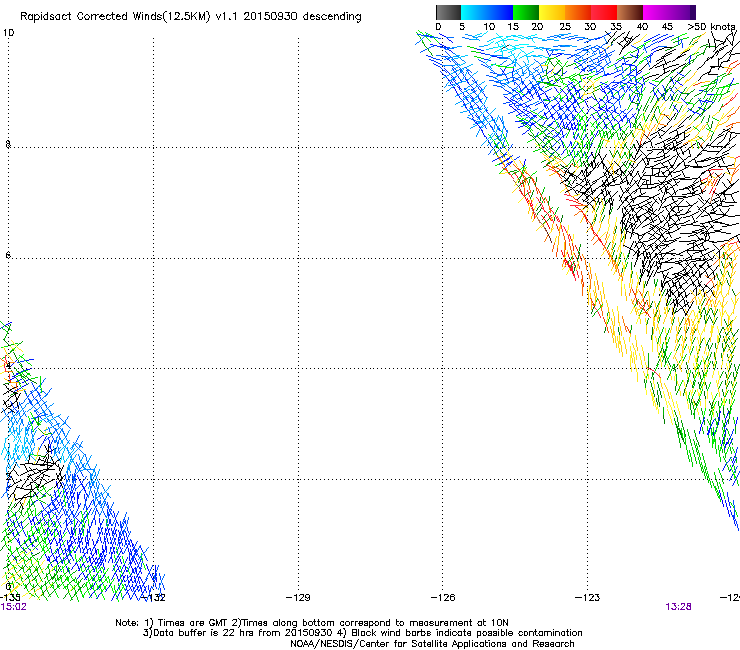The height and width of the screenshot is (650, 740).
Task: Click the red 30-35 knots color band
Action: tap(604, 12)
